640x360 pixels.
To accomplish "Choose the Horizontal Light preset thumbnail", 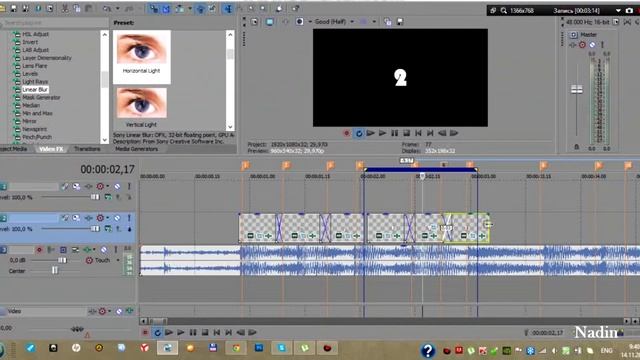I will pyautogui.click(x=142, y=57).
